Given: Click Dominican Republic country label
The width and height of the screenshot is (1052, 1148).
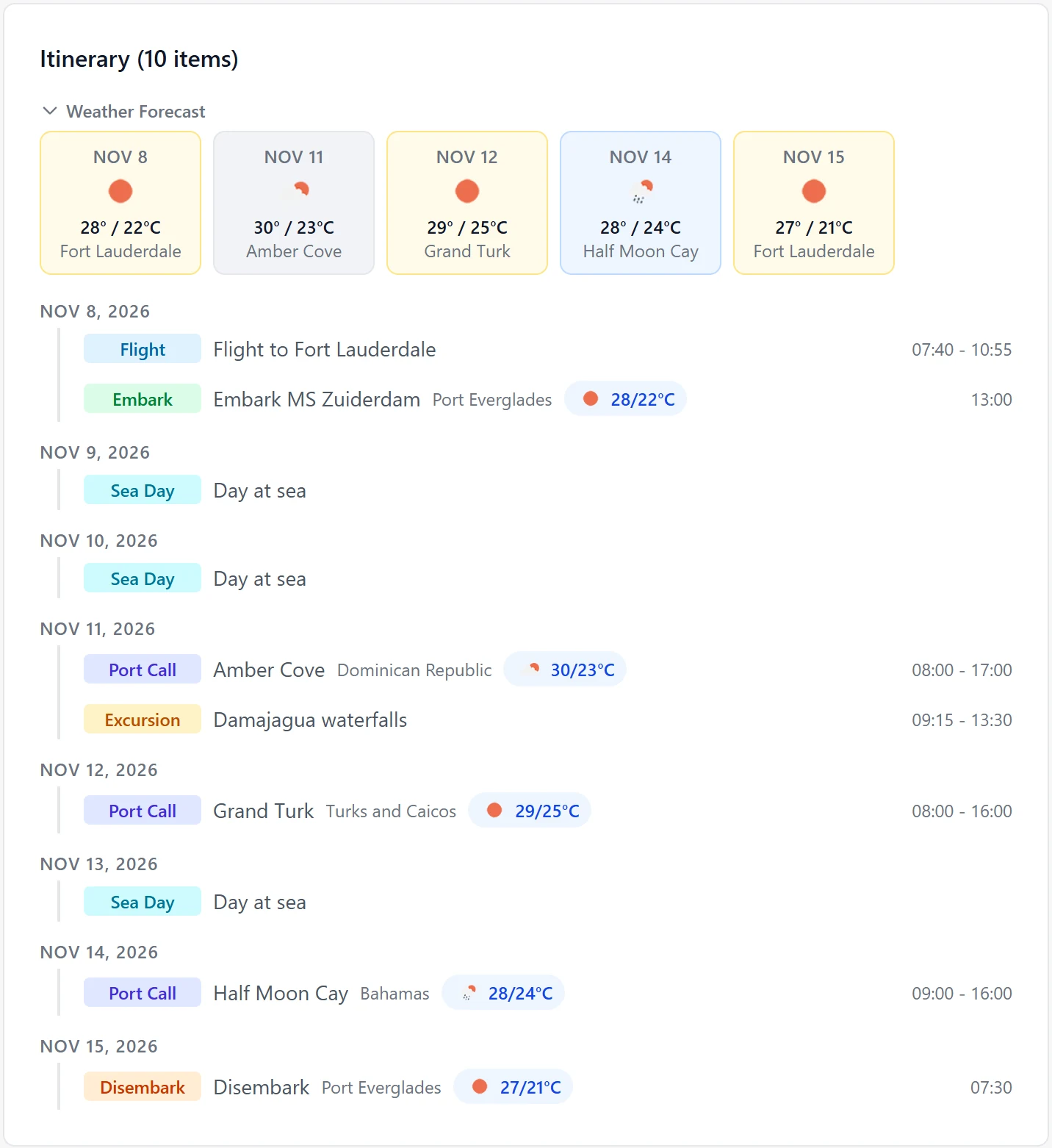Looking at the screenshot, I should point(414,670).
